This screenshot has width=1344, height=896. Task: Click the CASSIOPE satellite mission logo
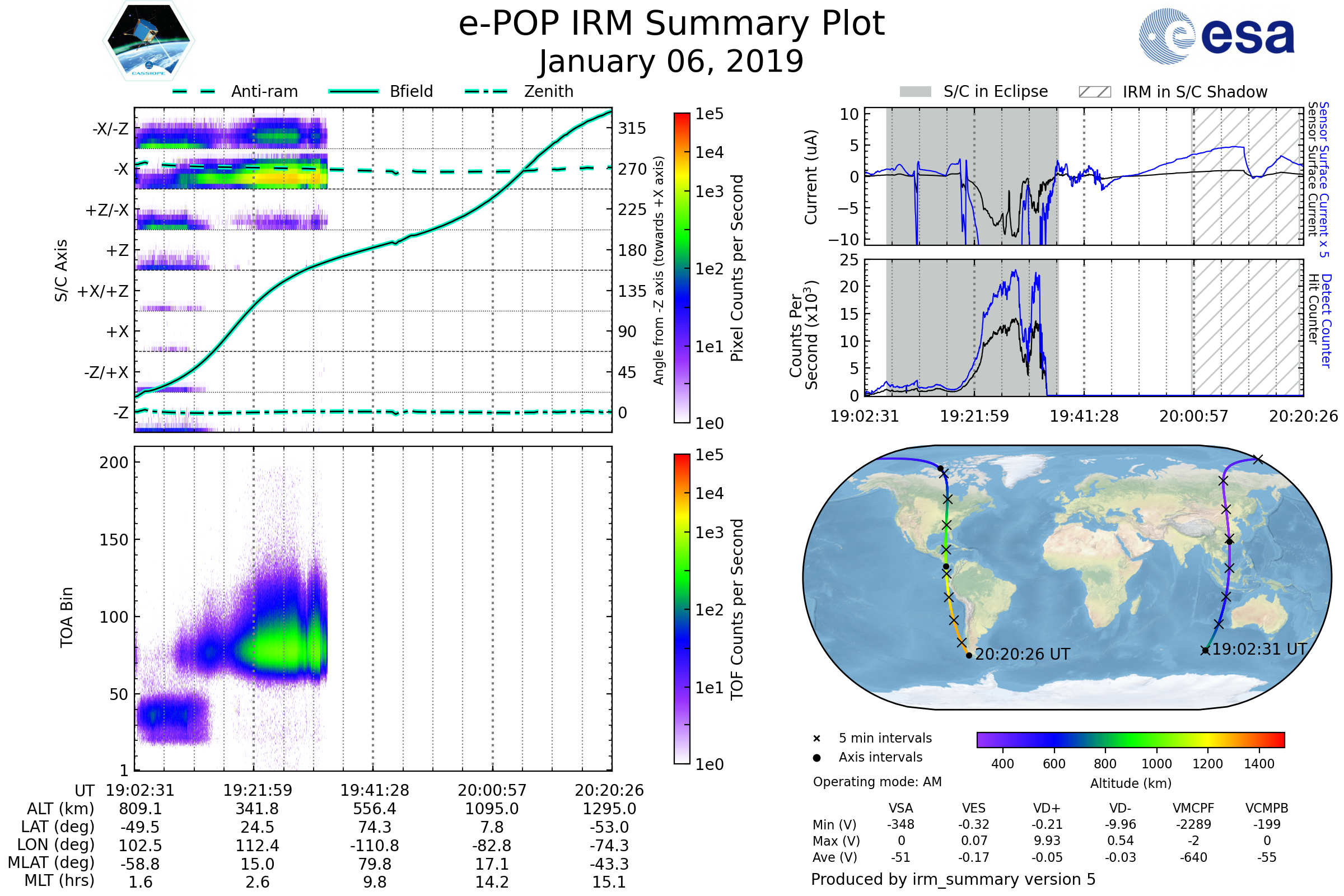coord(148,41)
